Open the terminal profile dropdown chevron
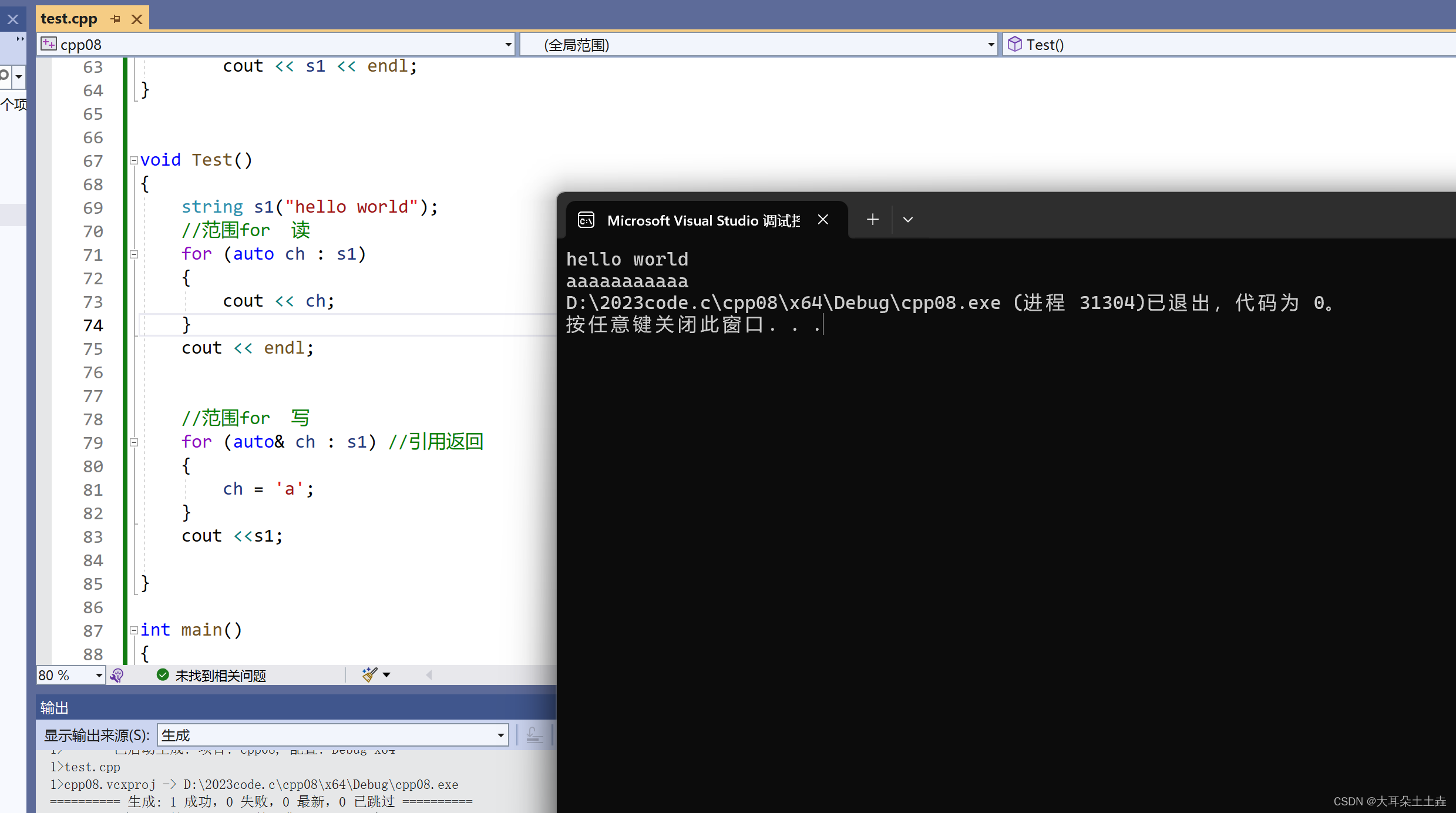This screenshot has height=813, width=1456. point(907,220)
